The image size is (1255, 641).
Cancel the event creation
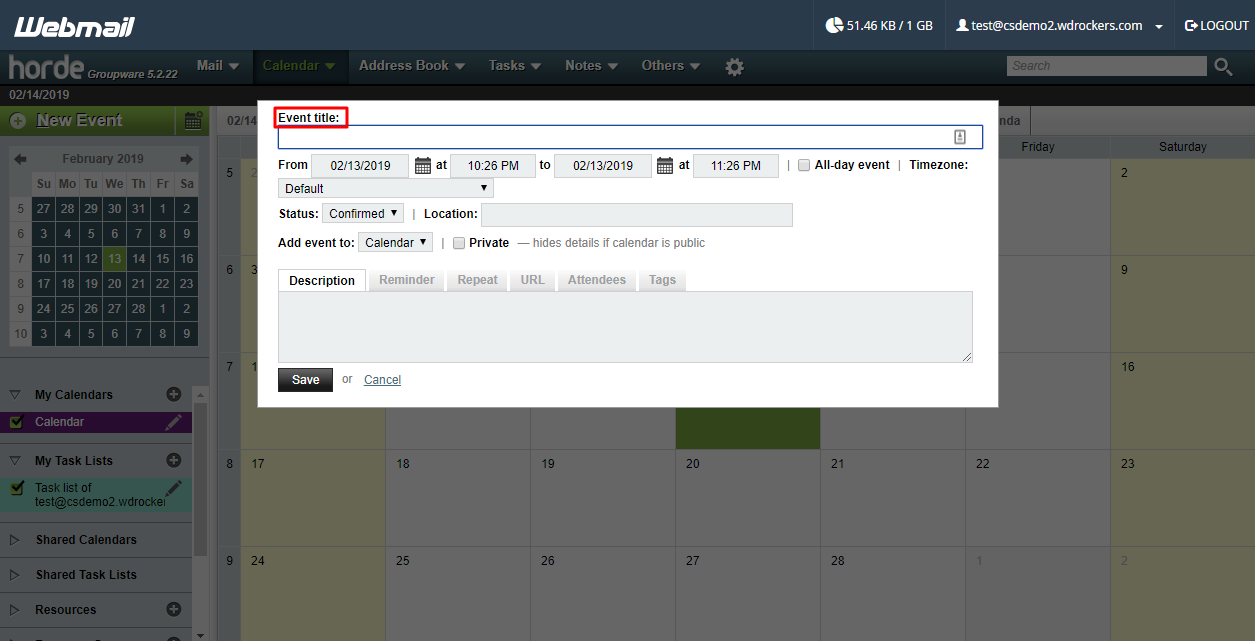(x=382, y=379)
